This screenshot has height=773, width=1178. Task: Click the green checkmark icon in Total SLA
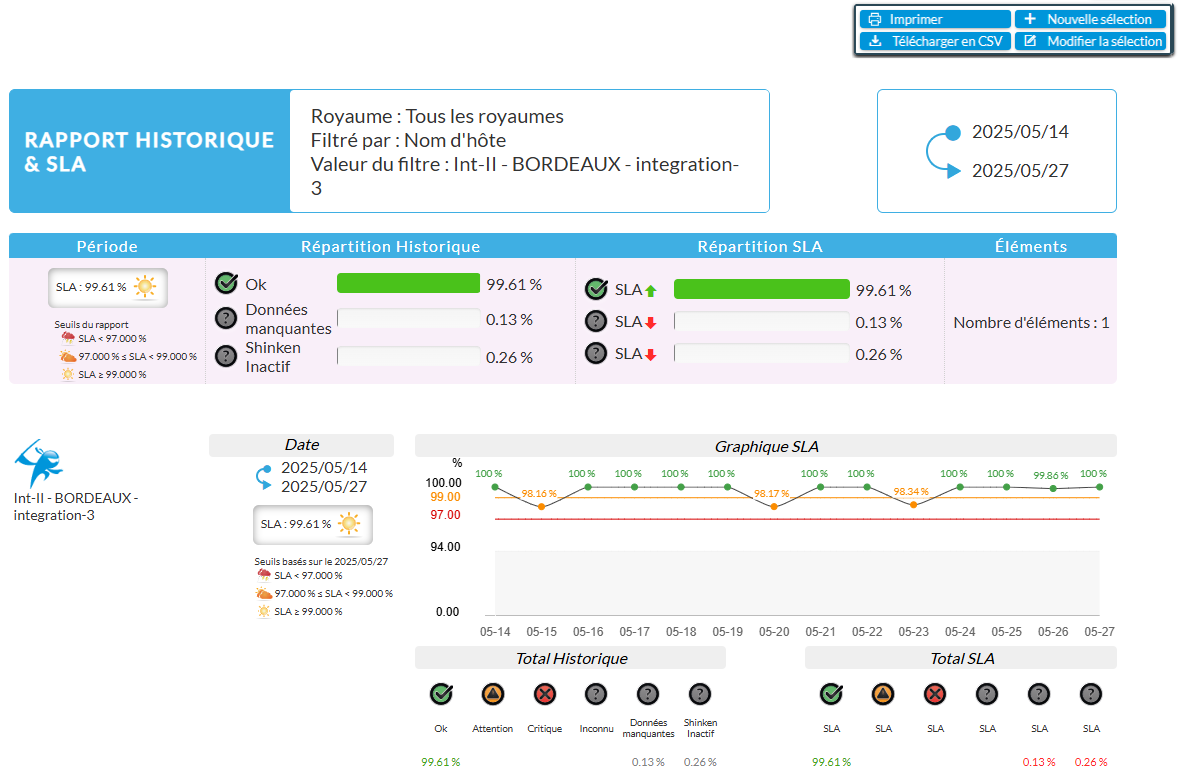point(831,694)
